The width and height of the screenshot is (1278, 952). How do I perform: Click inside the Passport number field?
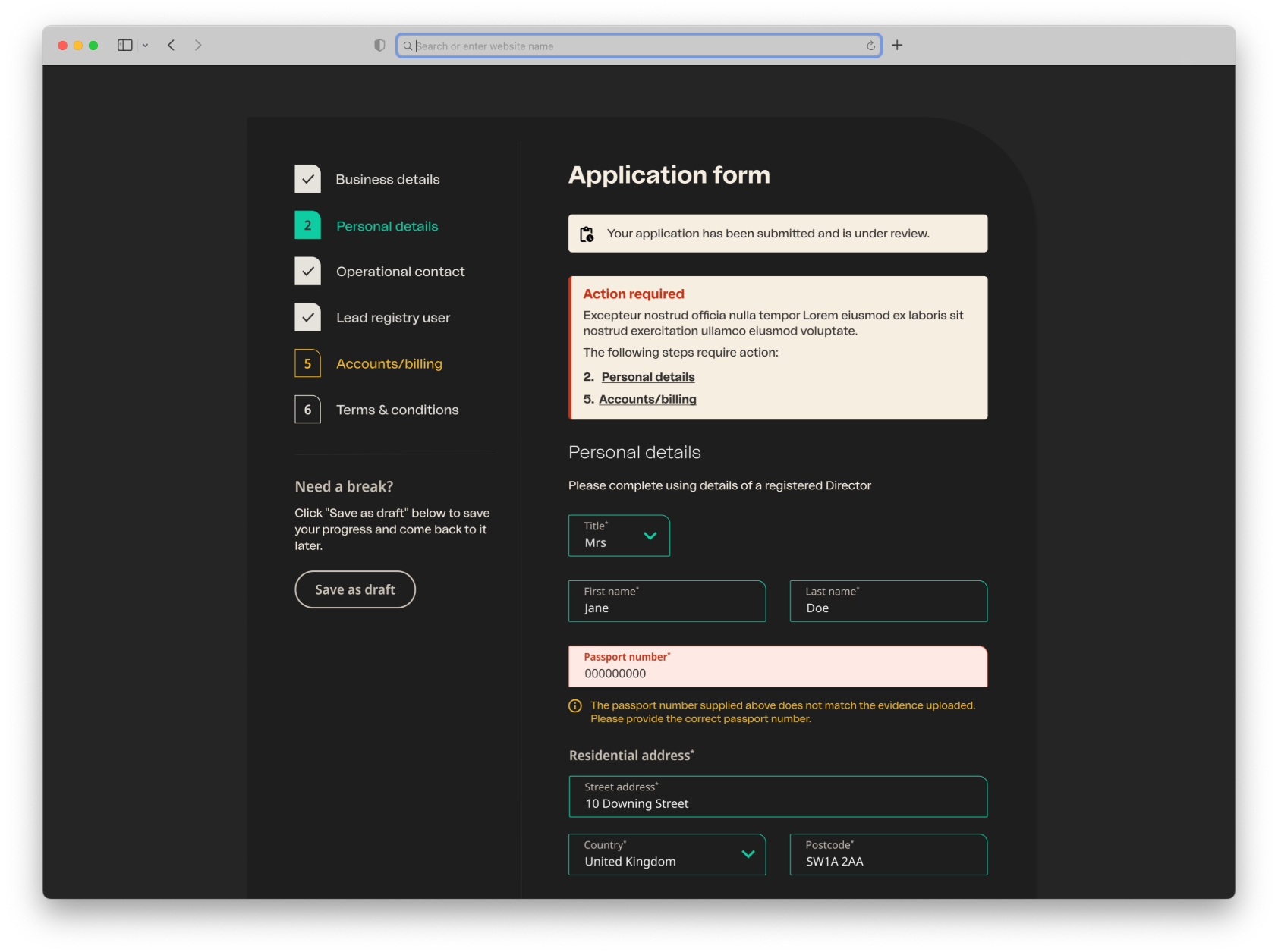click(x=777, y=672)
